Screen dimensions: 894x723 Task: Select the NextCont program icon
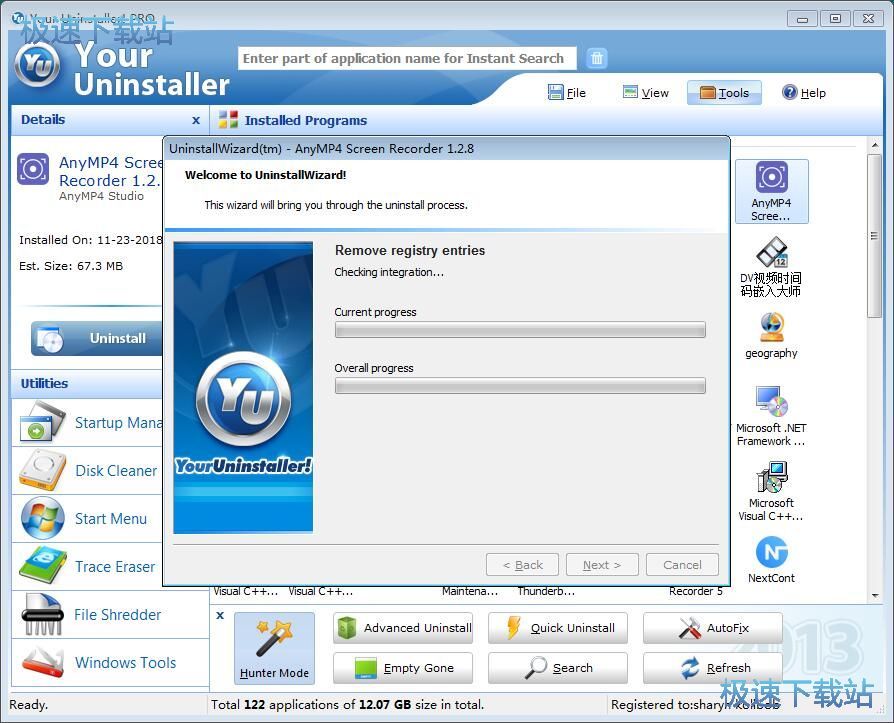(x=771, y=559)
